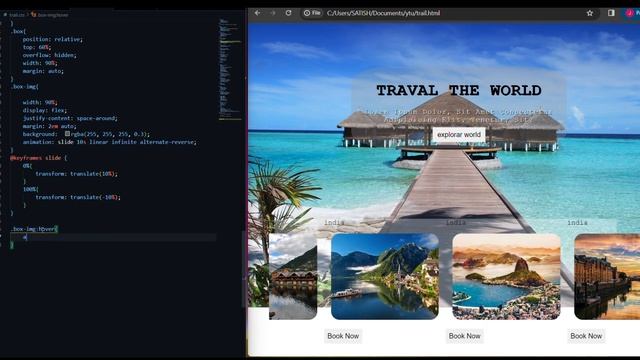640x360 pixels.
Task: Click Book Now under the mountain lake card
Action: (343, 336)
